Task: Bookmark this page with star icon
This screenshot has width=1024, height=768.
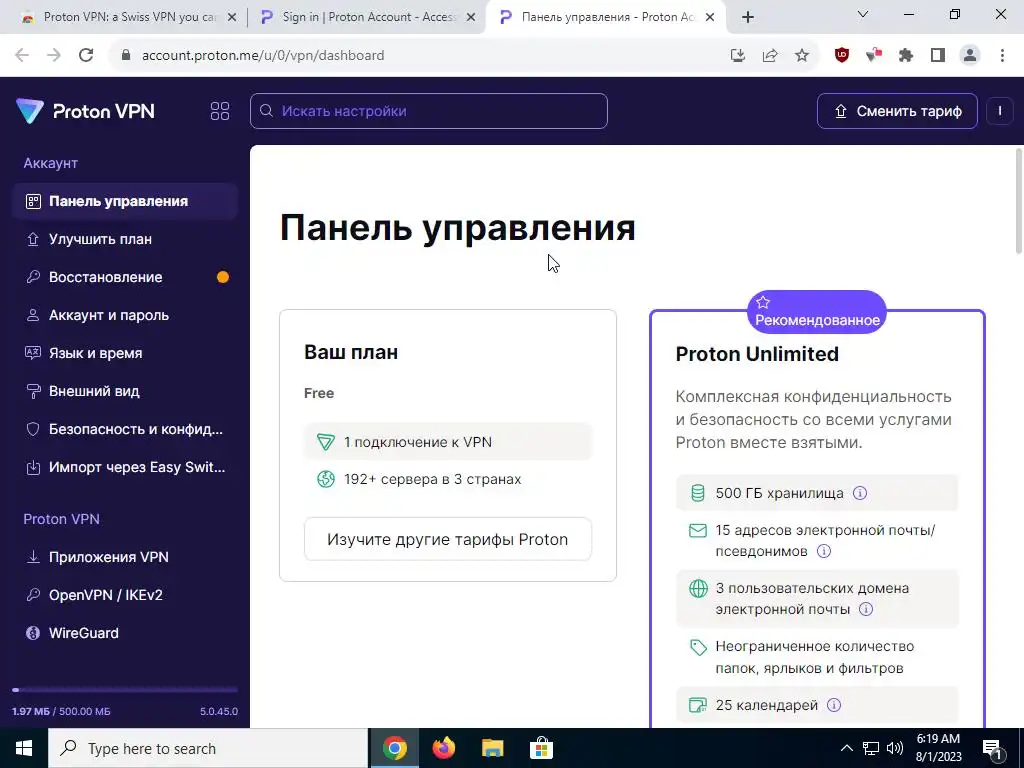Action: [x=802, y=56]
